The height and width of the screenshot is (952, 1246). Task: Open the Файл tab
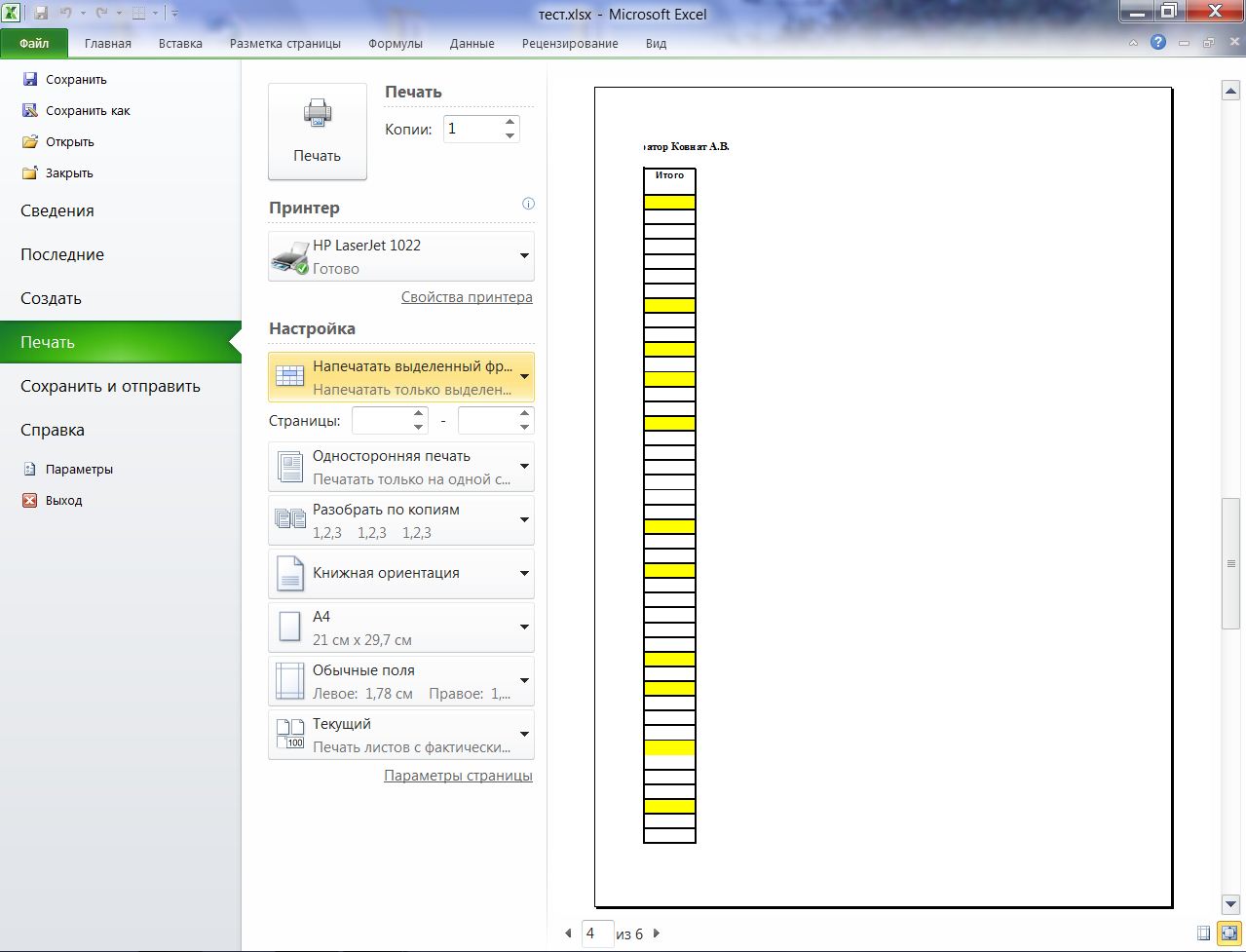[x=34, y=44]
